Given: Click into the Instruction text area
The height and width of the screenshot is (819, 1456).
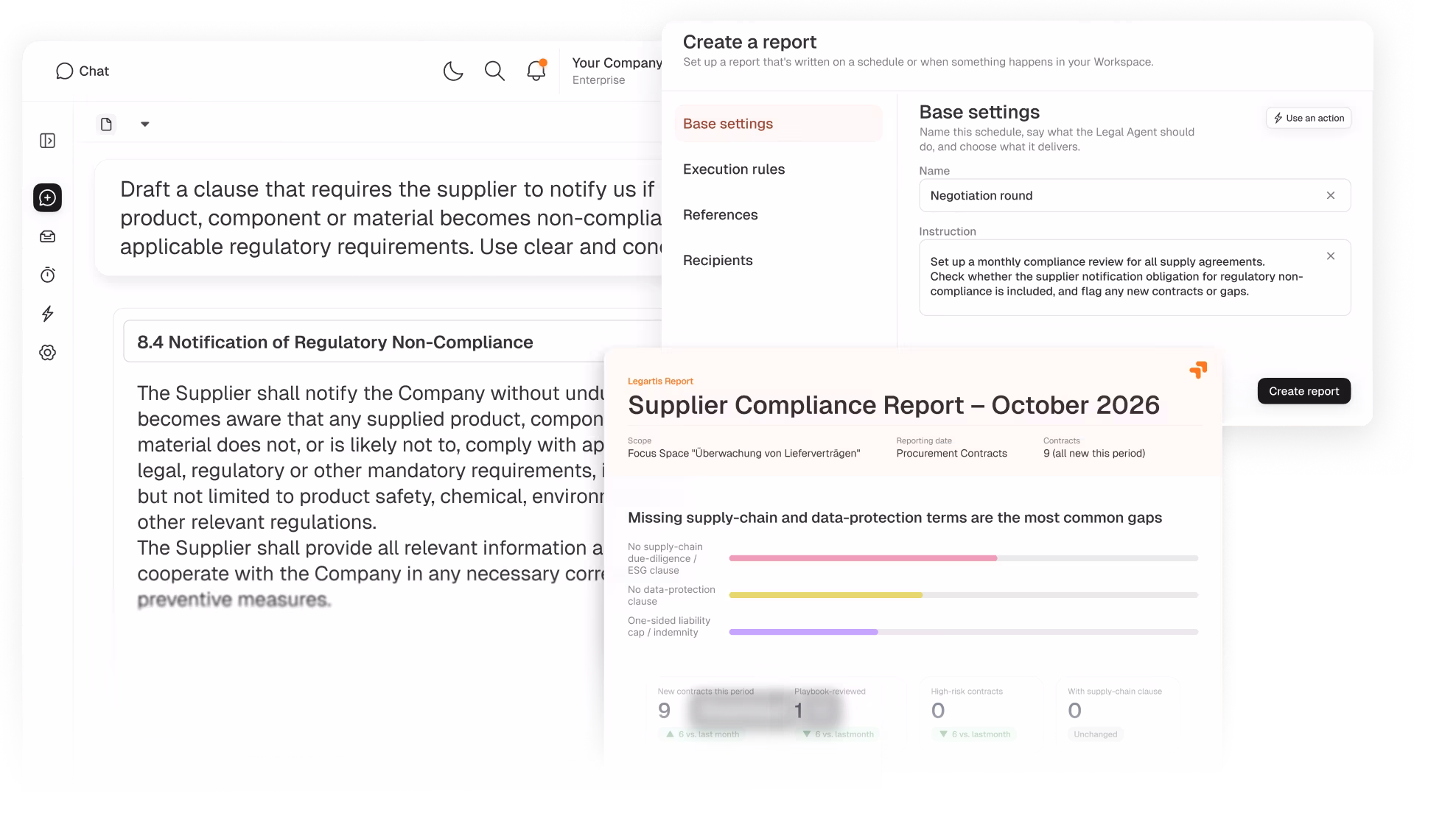Looking at the screenshot, I should pos(1135,277).
